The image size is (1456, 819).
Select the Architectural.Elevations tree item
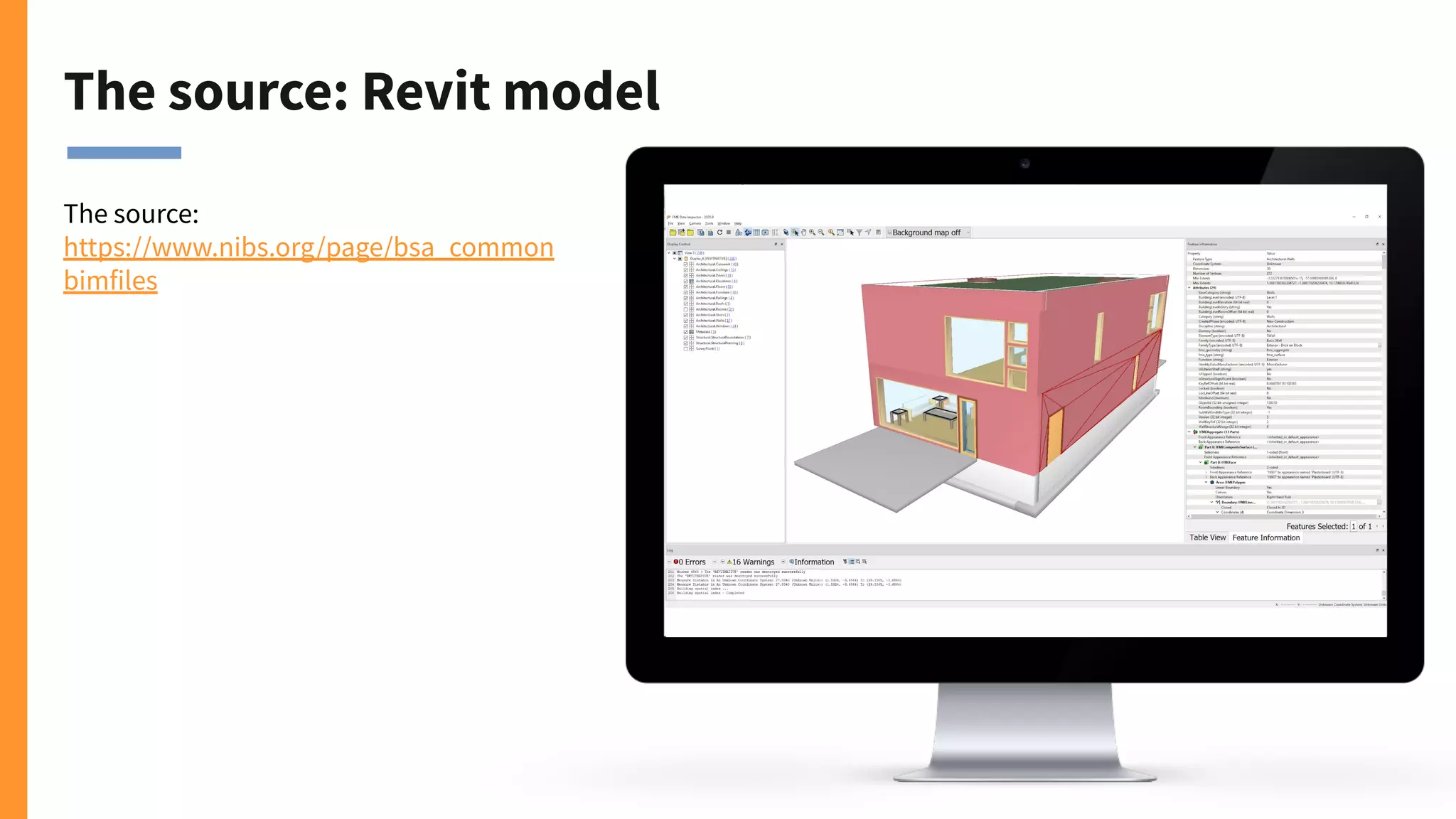pos(716,281)
